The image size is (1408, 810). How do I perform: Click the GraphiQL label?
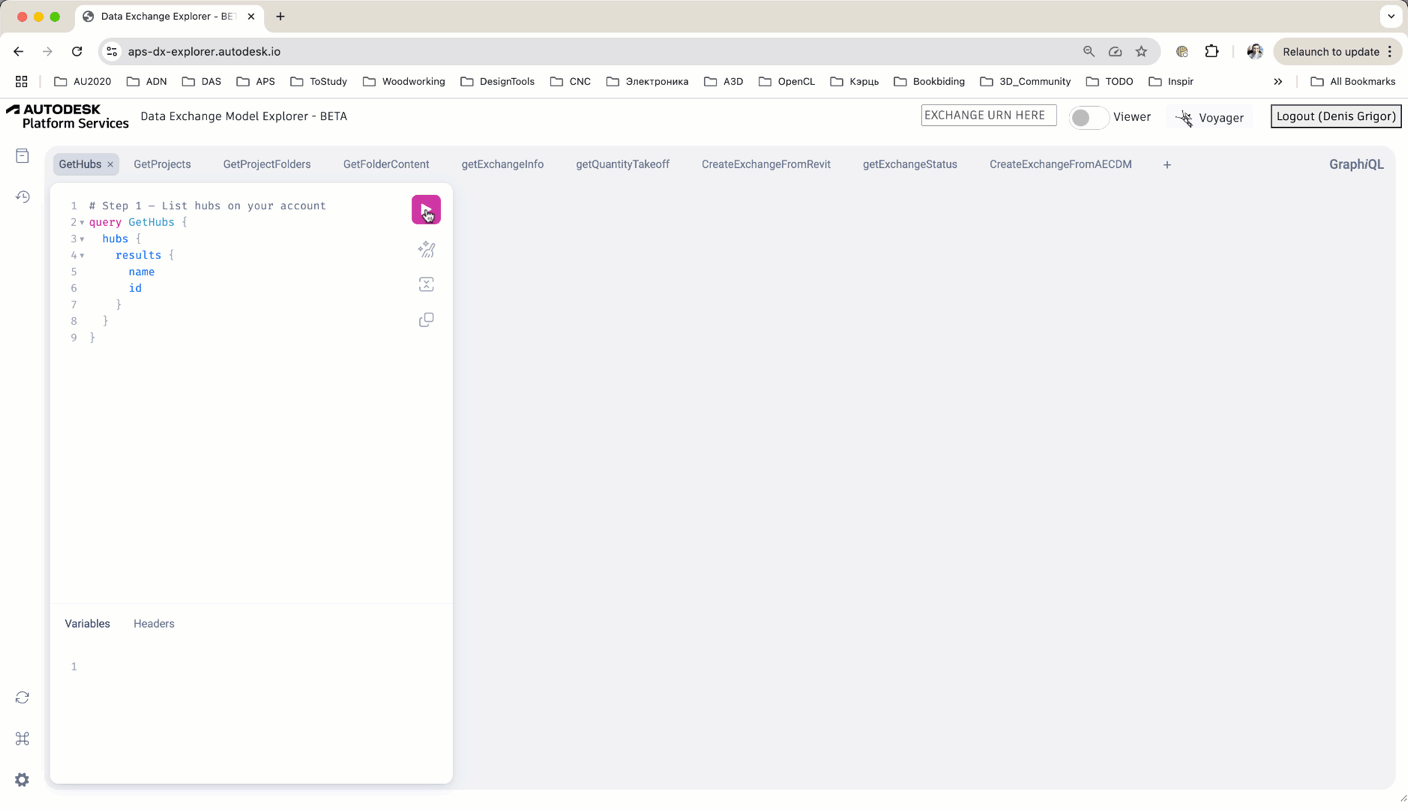click(1356, 165)
